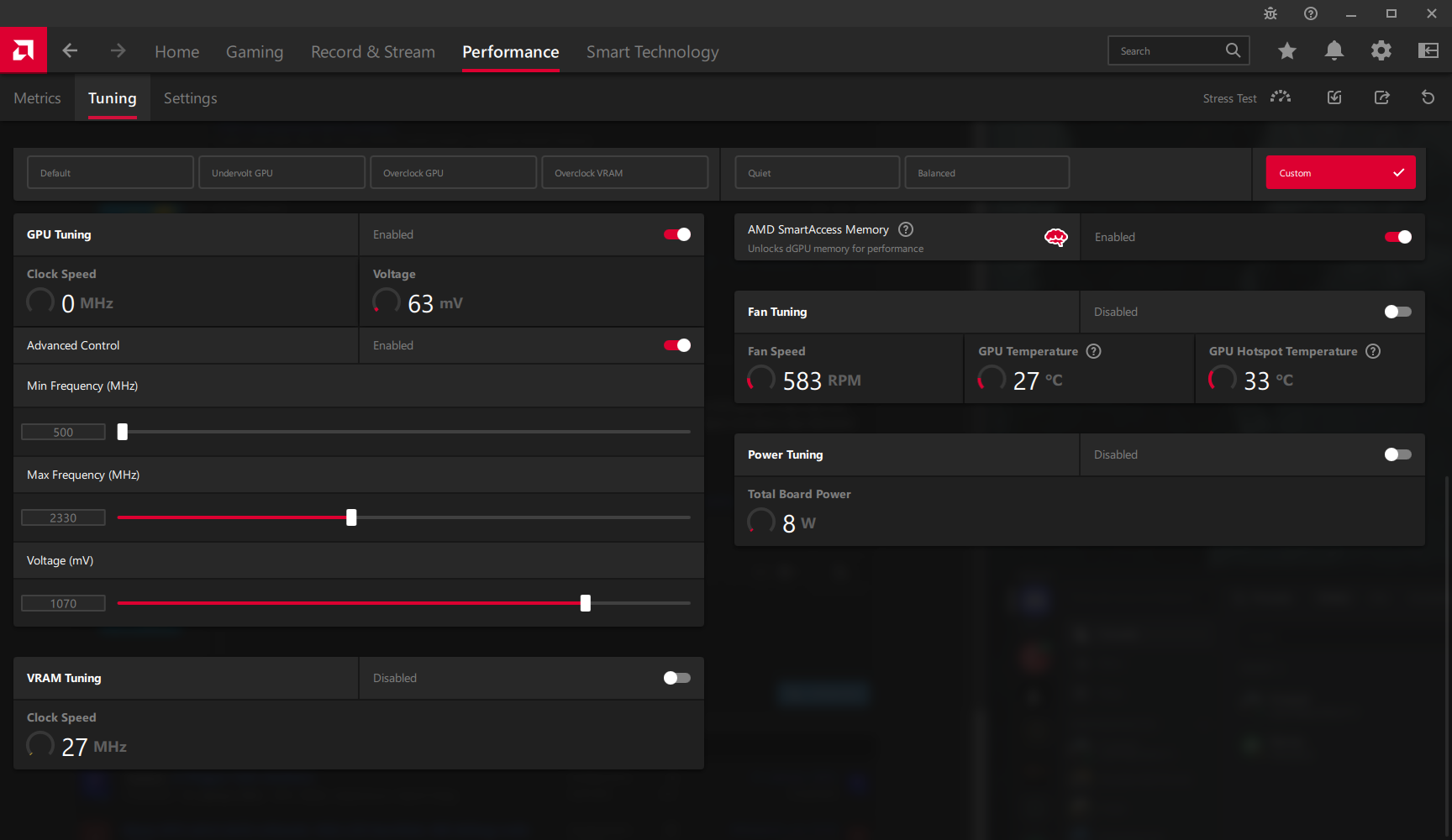The width and height of the screenshot is (1452, 840).
Task: Reset tuning with the undo icon
Action: pyautogui.click(x=1428, y=97)
